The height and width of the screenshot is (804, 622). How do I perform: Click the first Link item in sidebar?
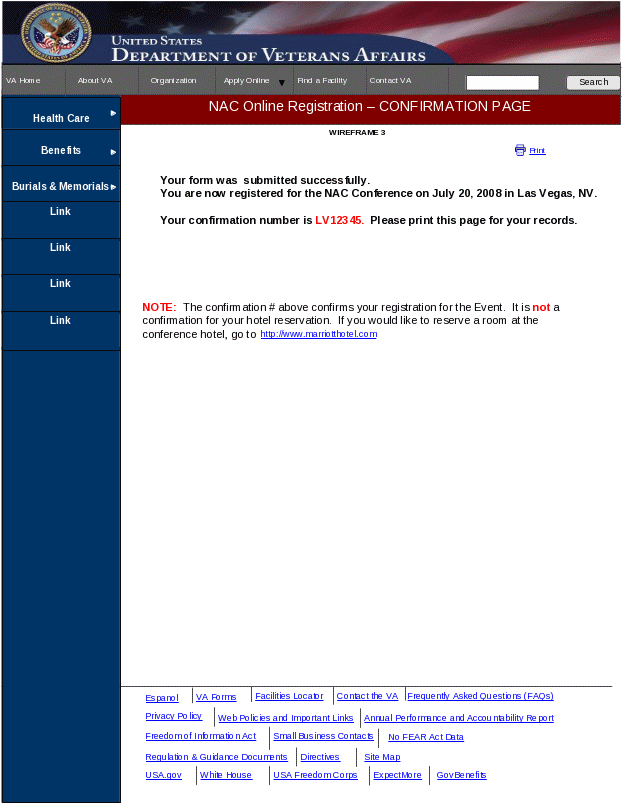pos(60,211)
